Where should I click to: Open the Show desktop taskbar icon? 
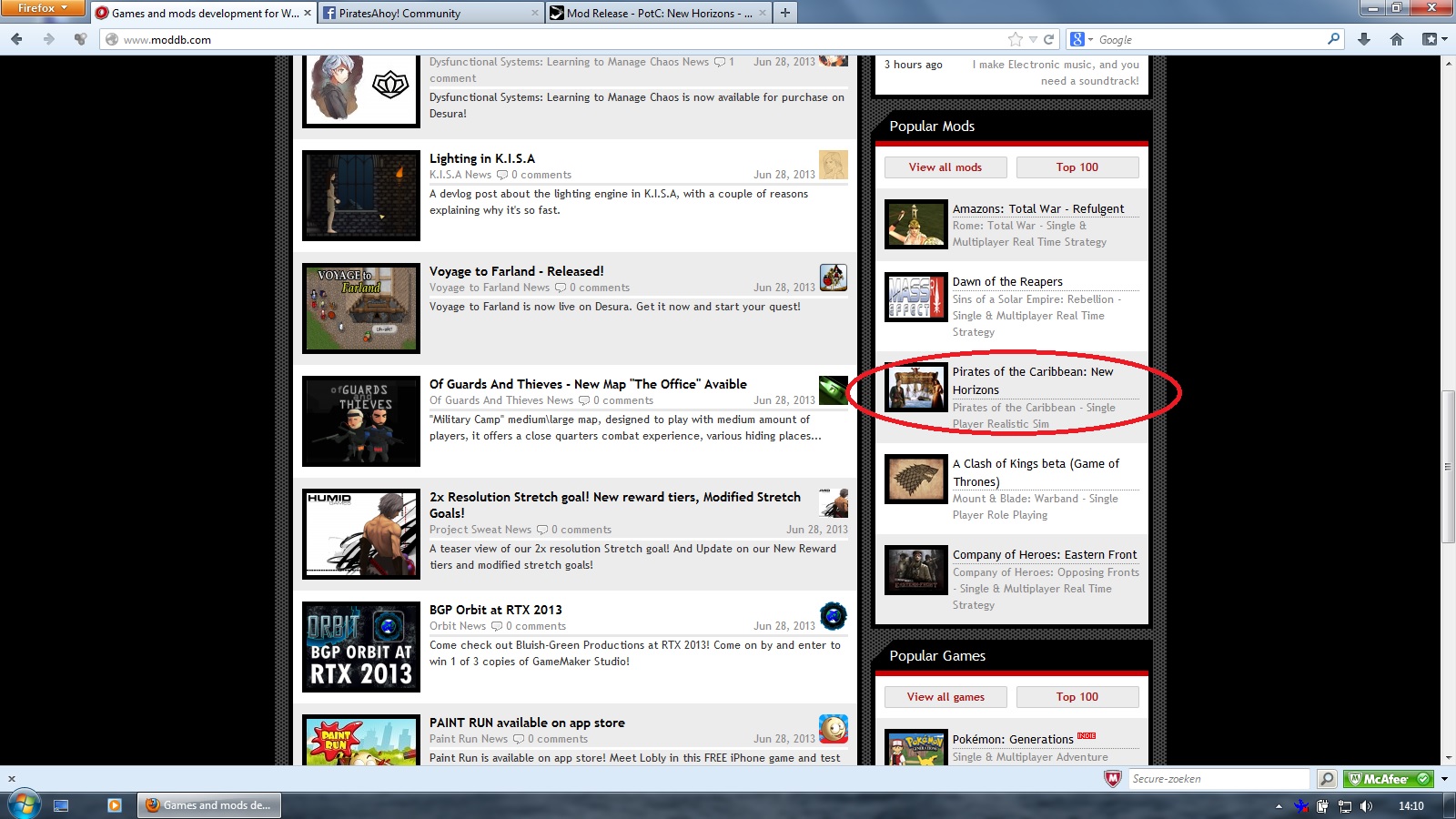(61, 805)
